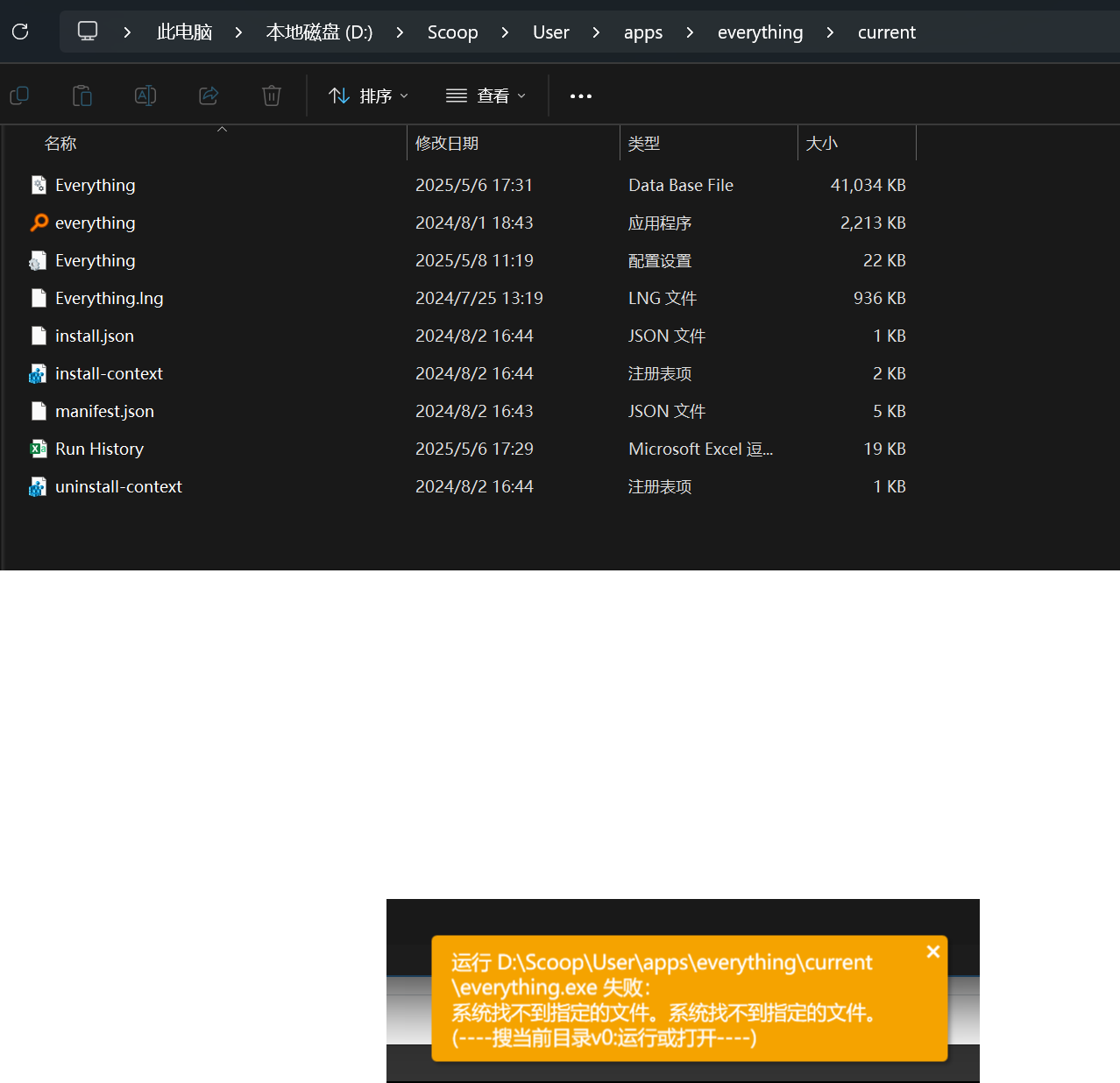Click the Data Base File type cell
The height and width of the screenshot is (1083, 1120).
681,185
